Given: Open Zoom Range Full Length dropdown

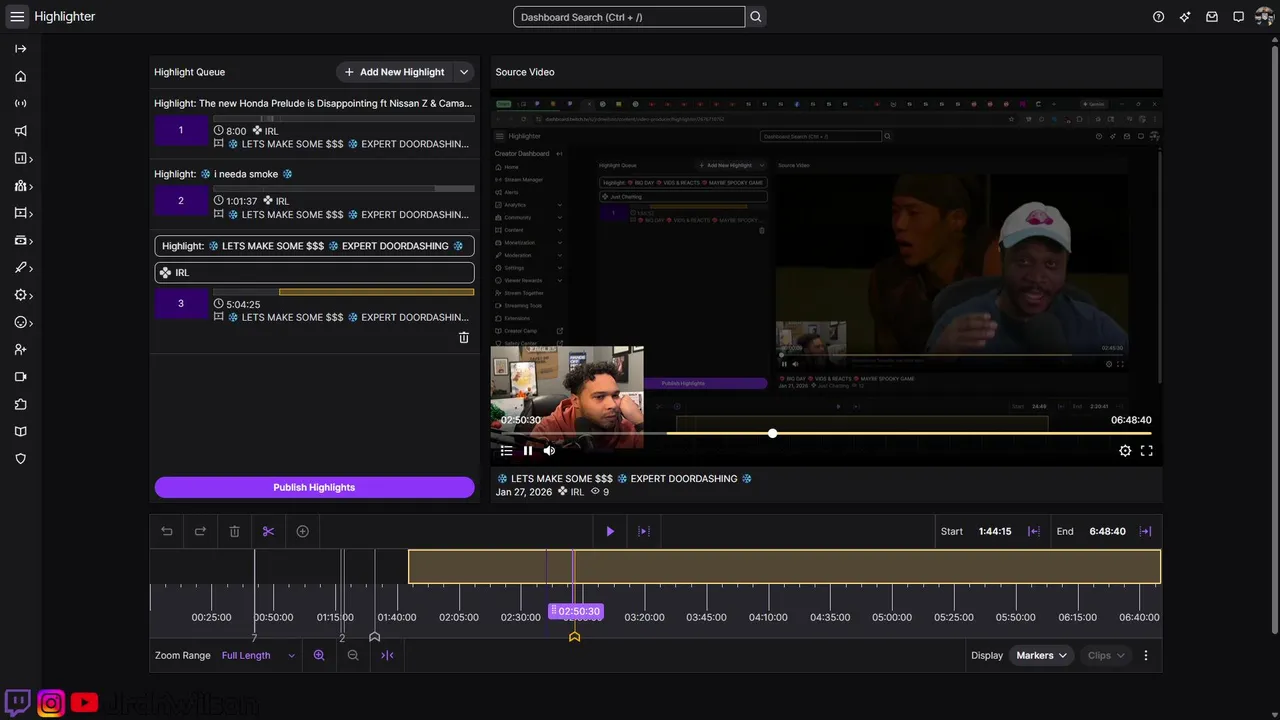Looking at the screenshot, I should (259, 655).
